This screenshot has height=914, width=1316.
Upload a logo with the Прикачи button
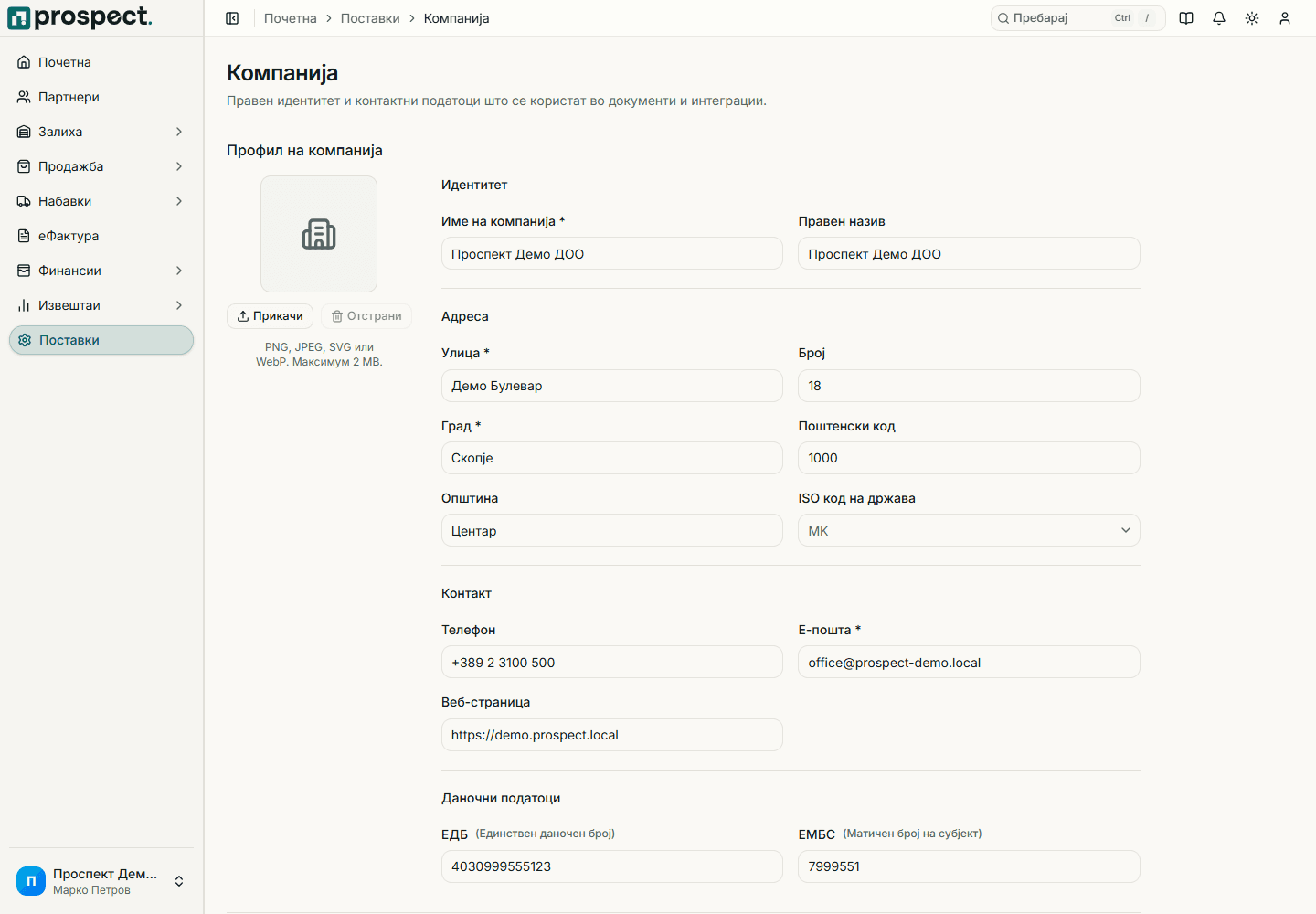tap(271, 316)
